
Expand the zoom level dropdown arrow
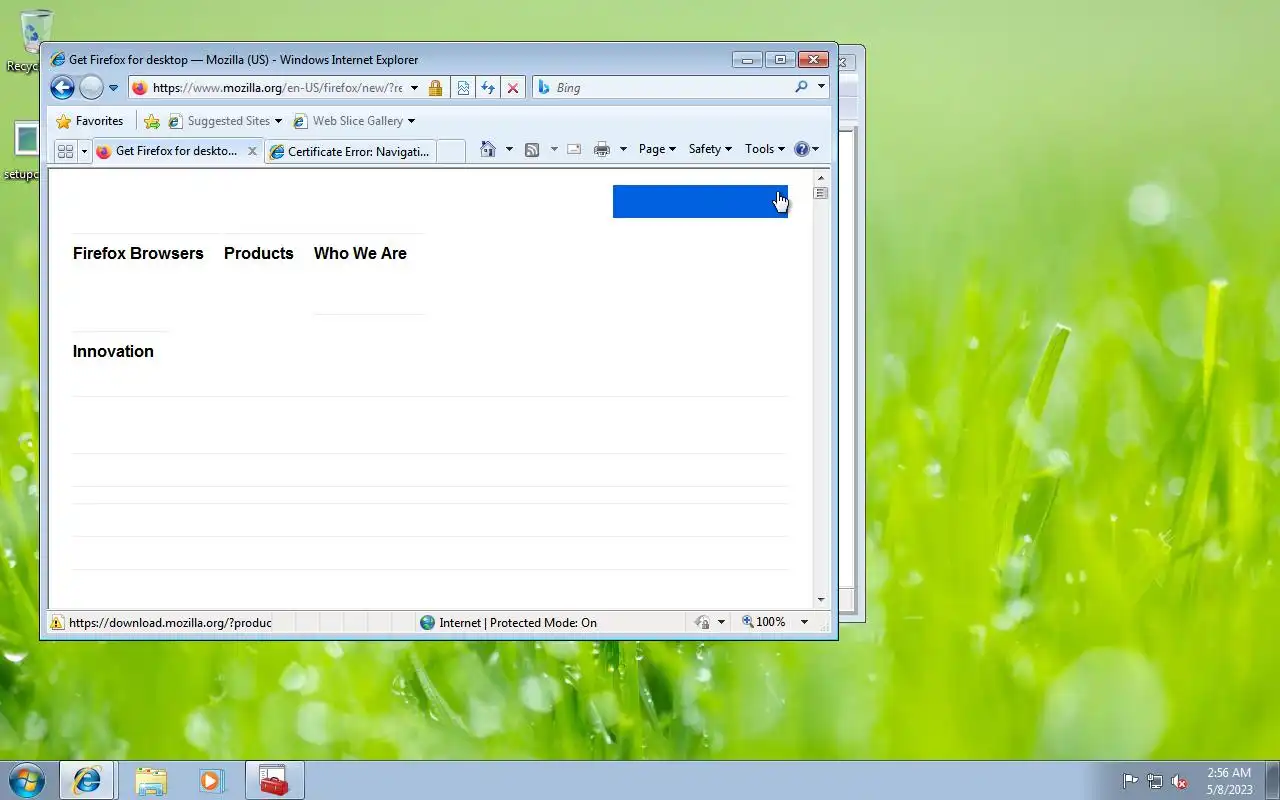(804, 622)
